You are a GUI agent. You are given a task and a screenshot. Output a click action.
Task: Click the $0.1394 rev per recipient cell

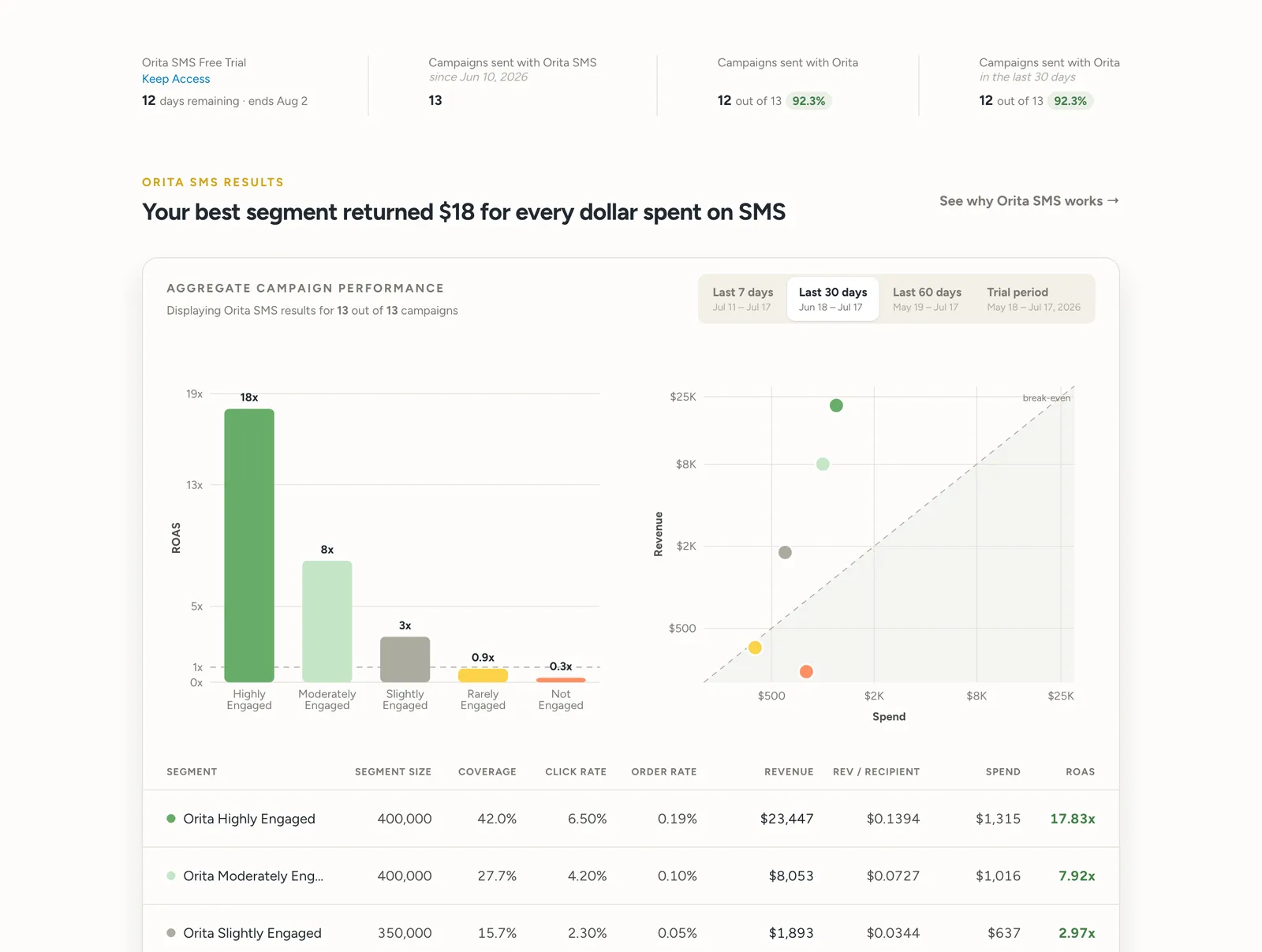coord(893,819)
